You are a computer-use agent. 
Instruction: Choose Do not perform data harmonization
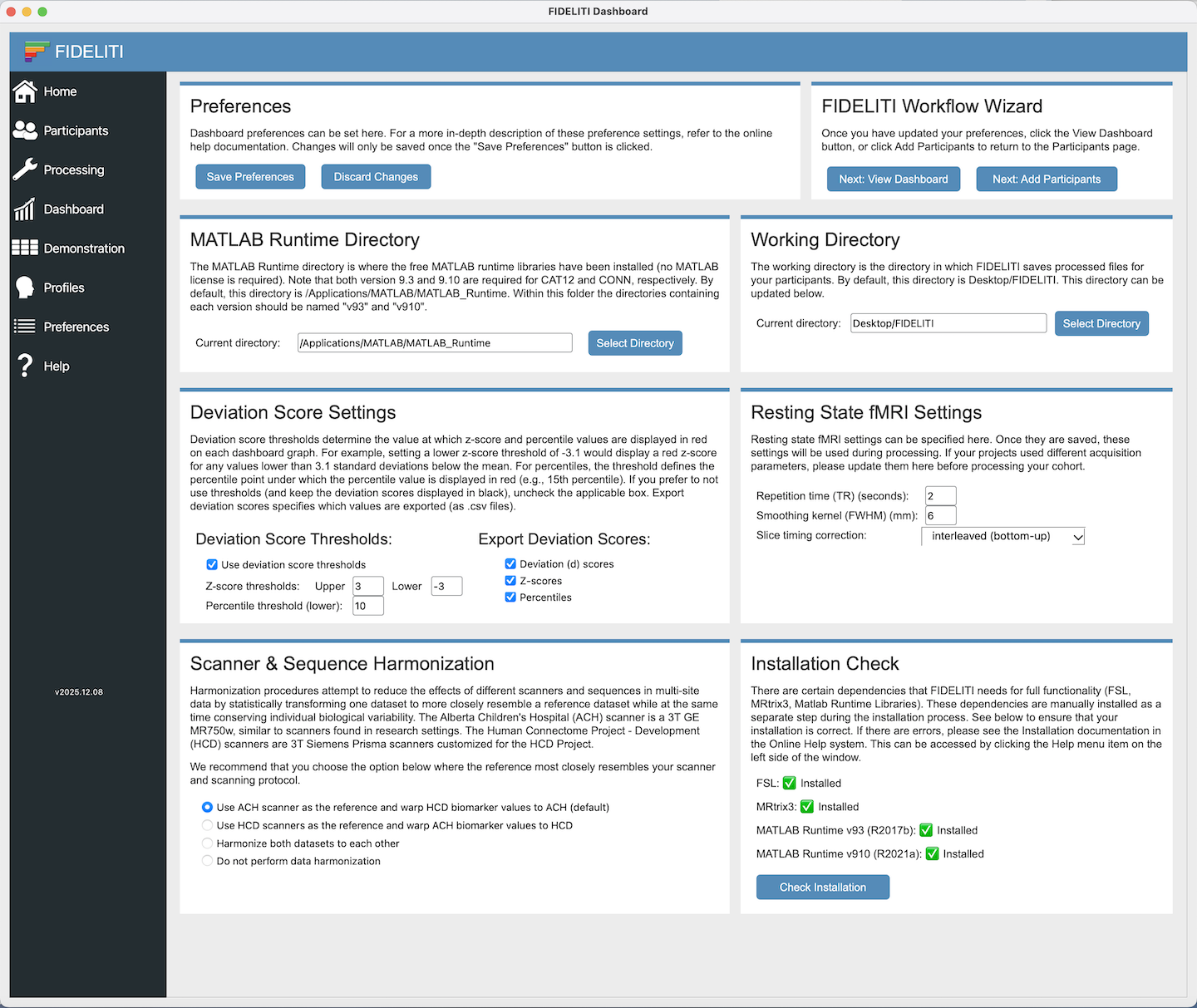click(x=207, y=861)
